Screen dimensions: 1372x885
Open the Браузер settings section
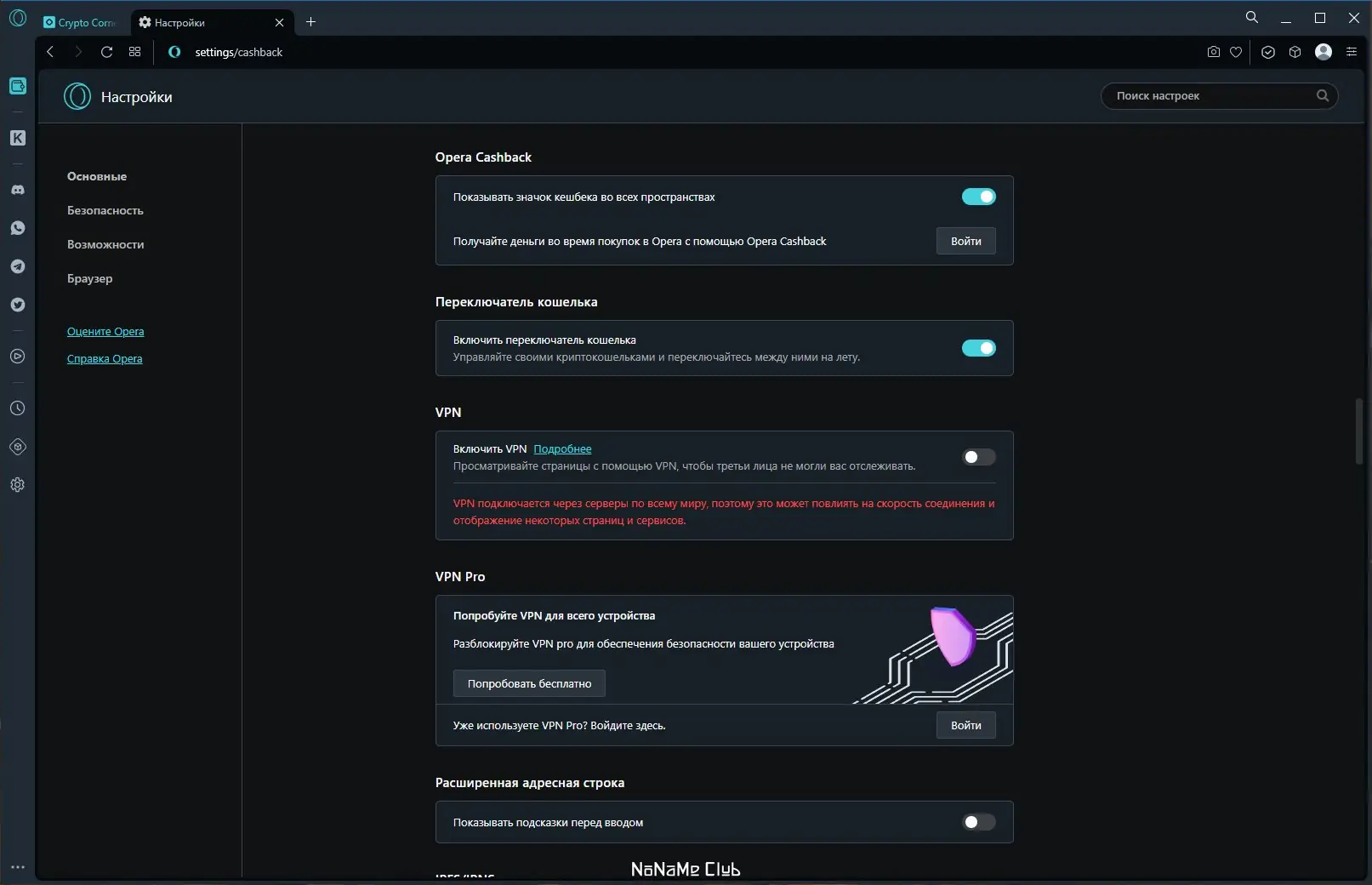[90, 278]
